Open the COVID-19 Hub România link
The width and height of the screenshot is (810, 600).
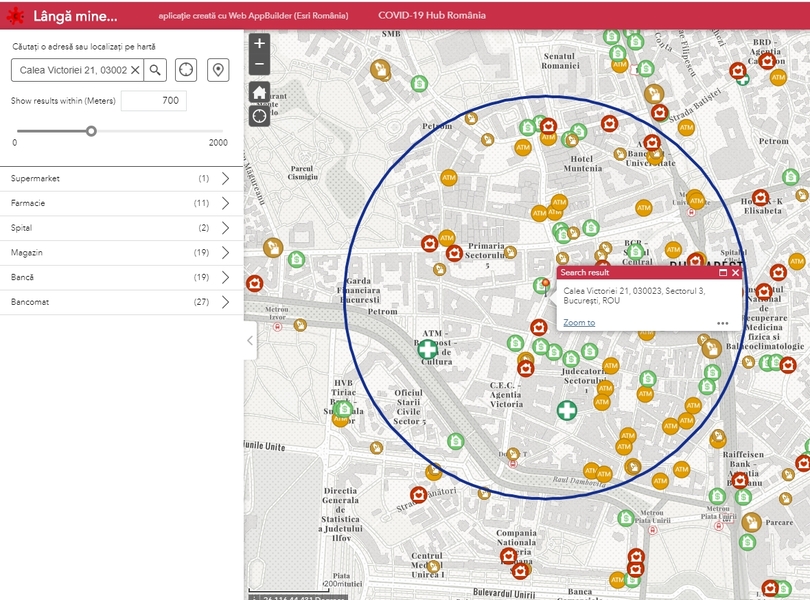pos(432,16)
